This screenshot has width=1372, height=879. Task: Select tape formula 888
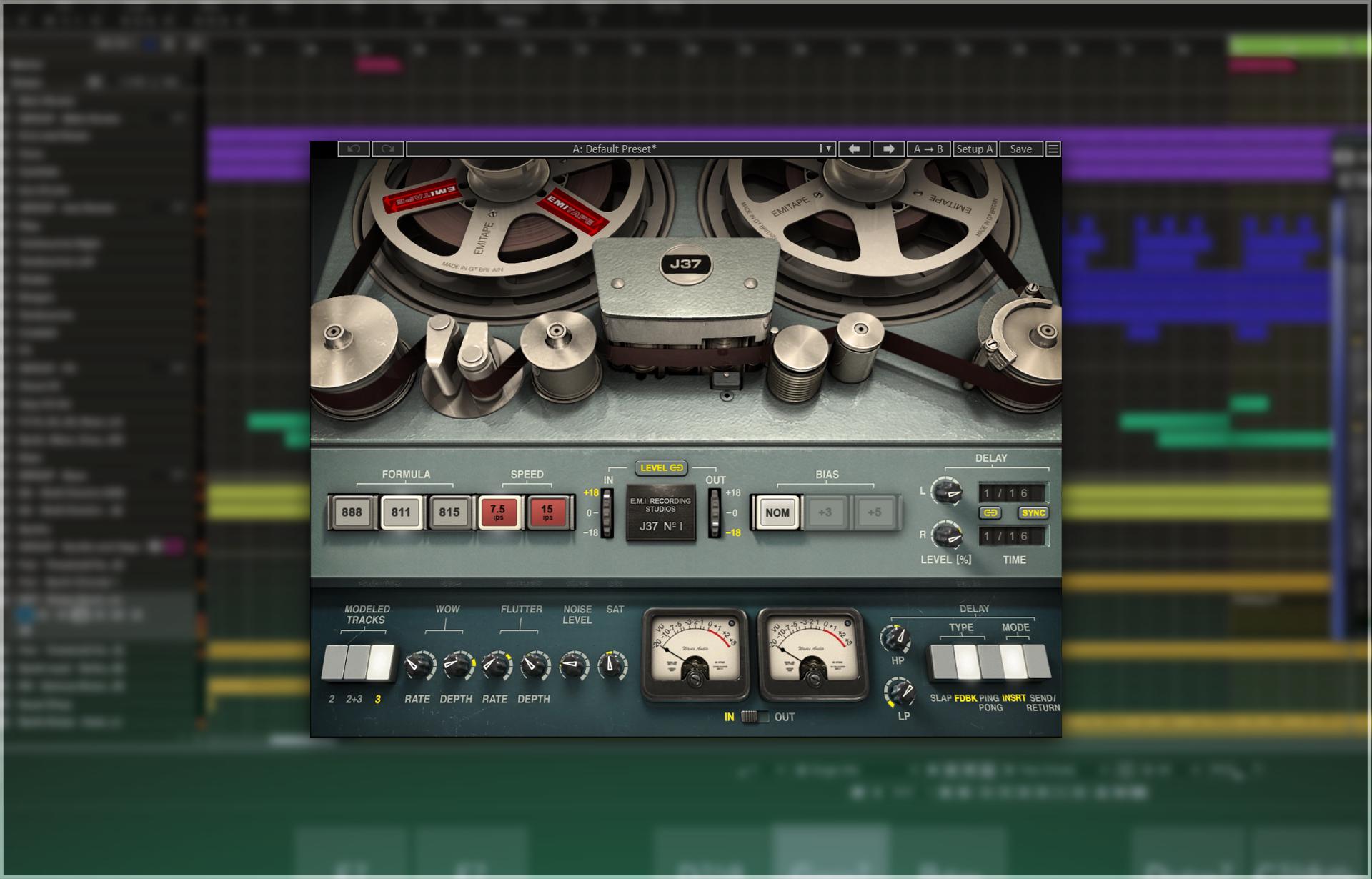[352, 512]
